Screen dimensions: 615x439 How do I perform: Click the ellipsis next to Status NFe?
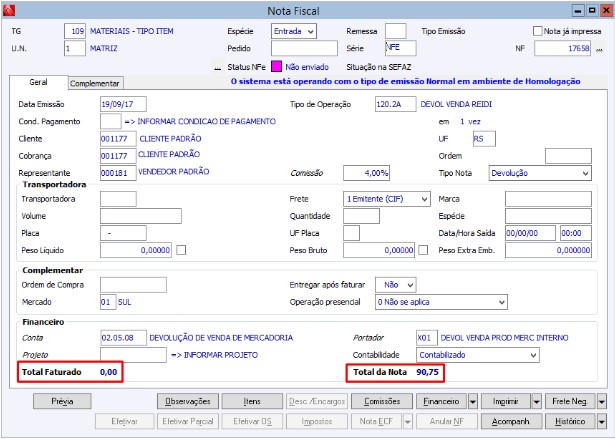(x=217, y=68)
